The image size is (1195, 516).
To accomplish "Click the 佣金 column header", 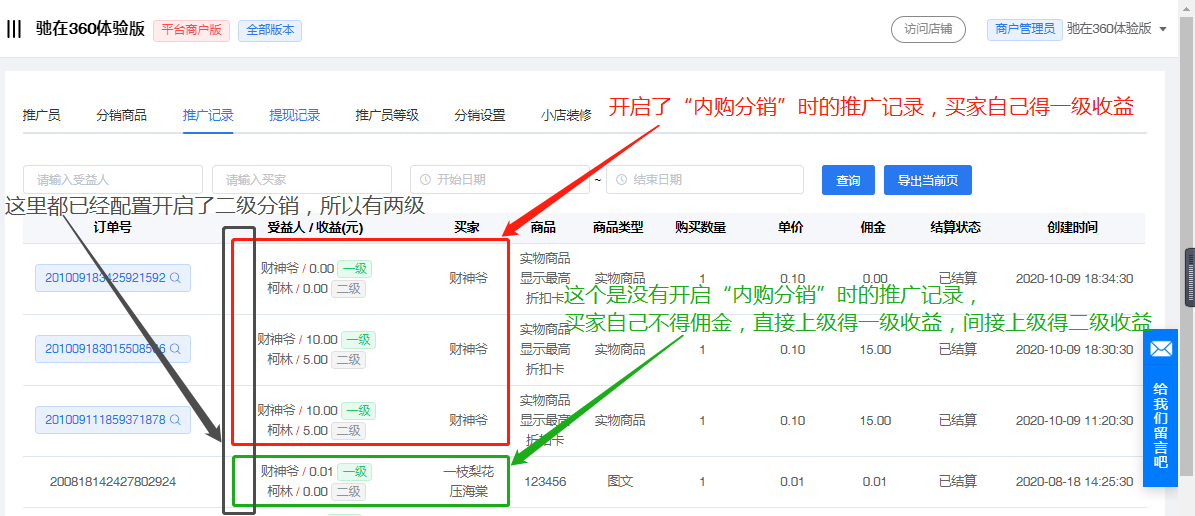I will point(873,227).
